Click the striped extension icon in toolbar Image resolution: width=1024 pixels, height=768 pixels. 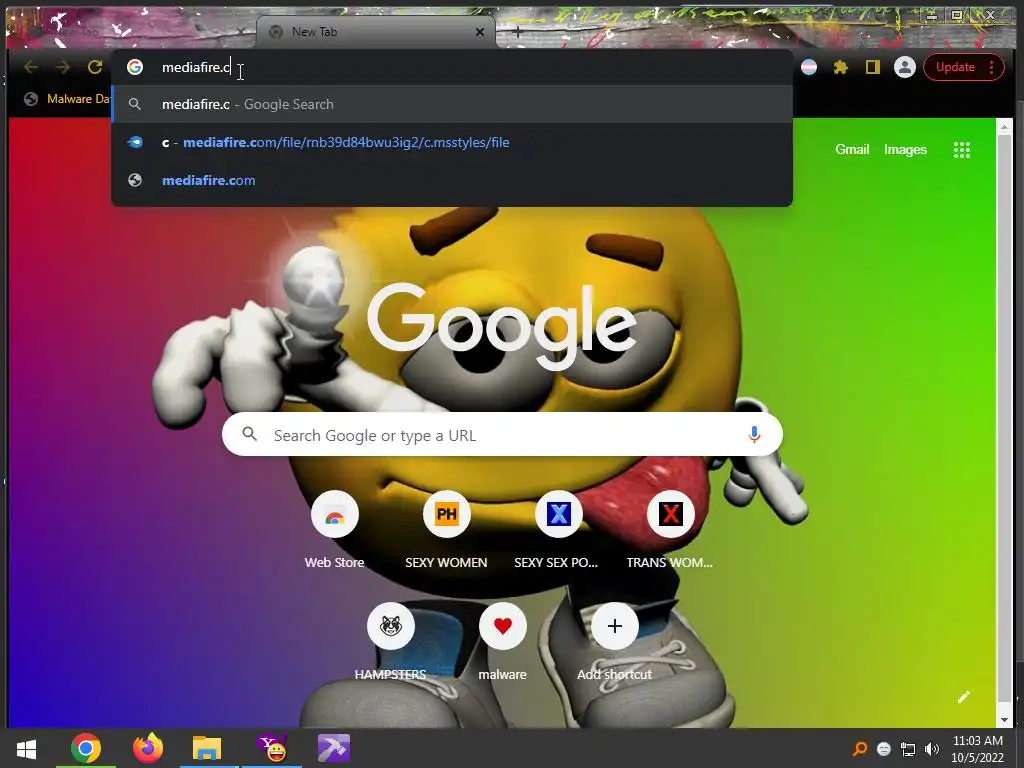(x=808, y=67)
